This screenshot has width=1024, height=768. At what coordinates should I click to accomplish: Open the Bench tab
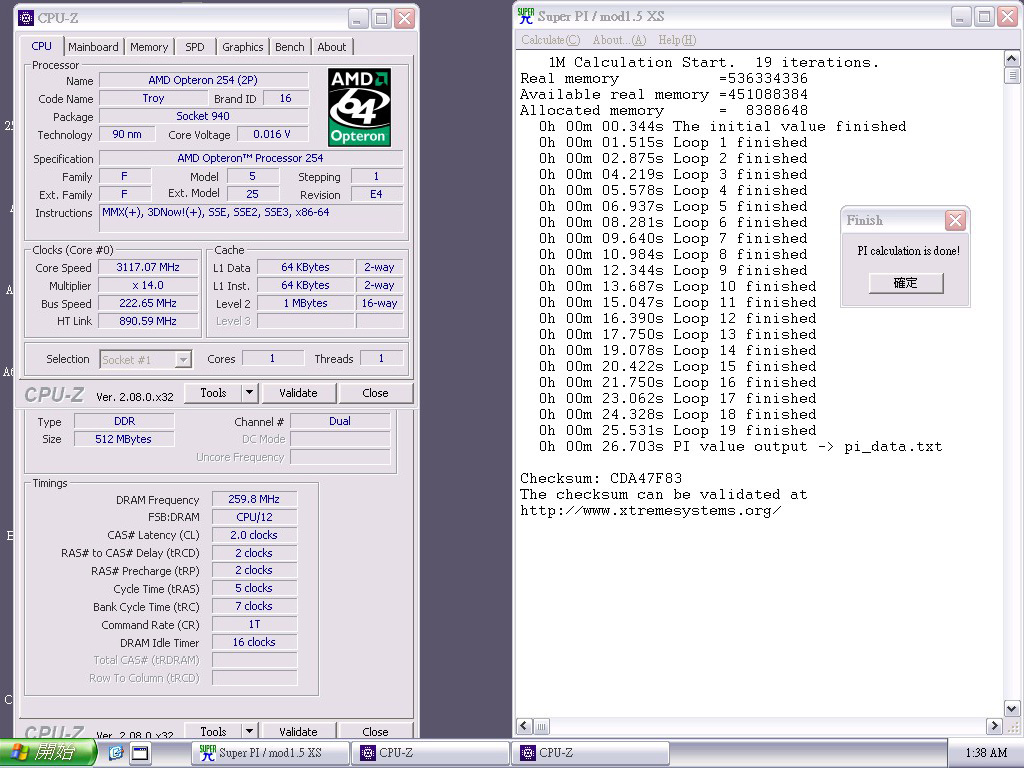click(x=289, y=47)
